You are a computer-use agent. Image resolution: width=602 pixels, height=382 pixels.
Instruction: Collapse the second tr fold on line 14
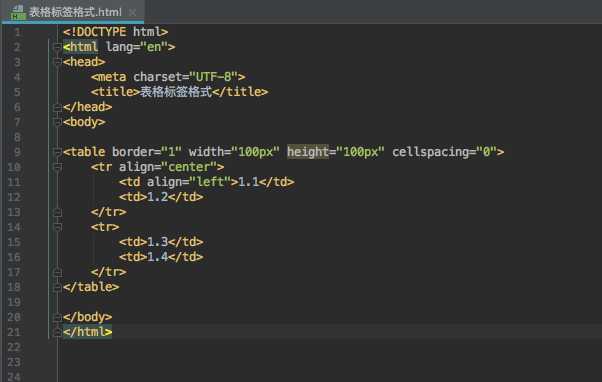point(57,227)
